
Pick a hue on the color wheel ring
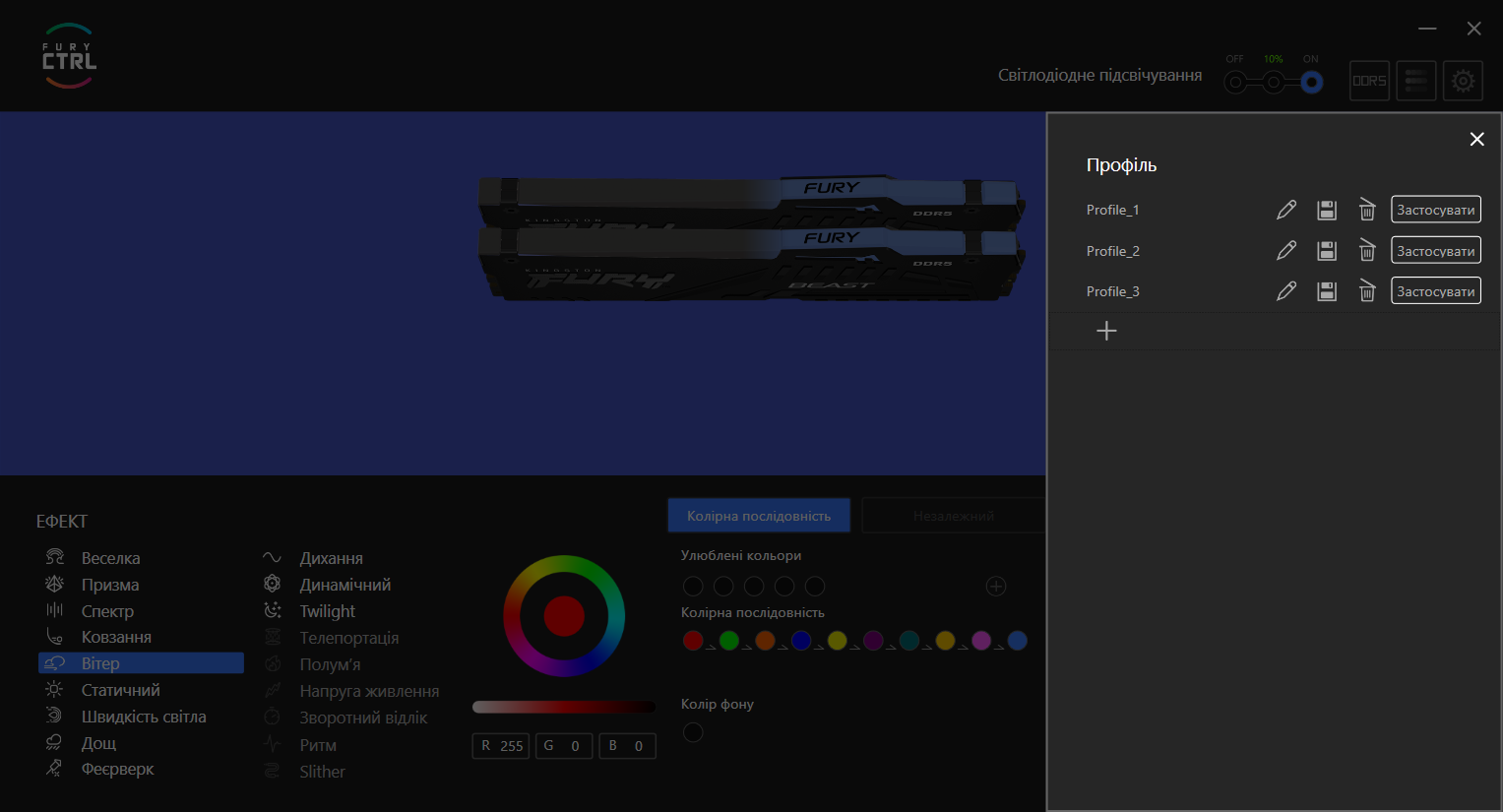(564, 565)
